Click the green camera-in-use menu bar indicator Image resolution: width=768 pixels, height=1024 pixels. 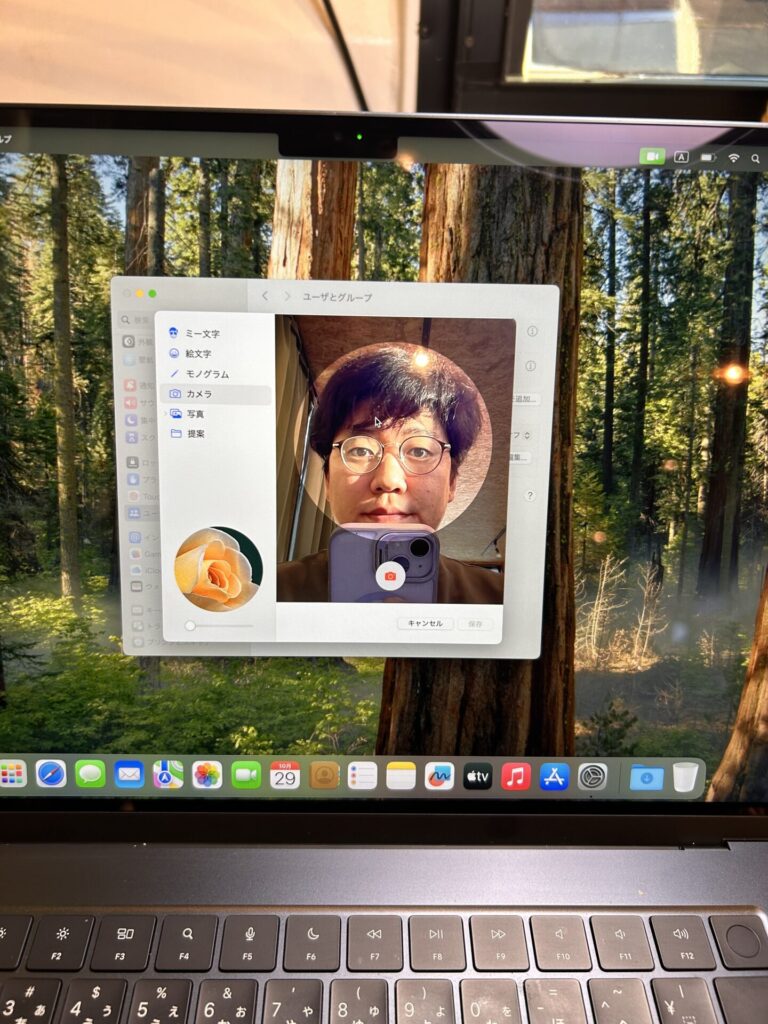(x=652, y=157)
